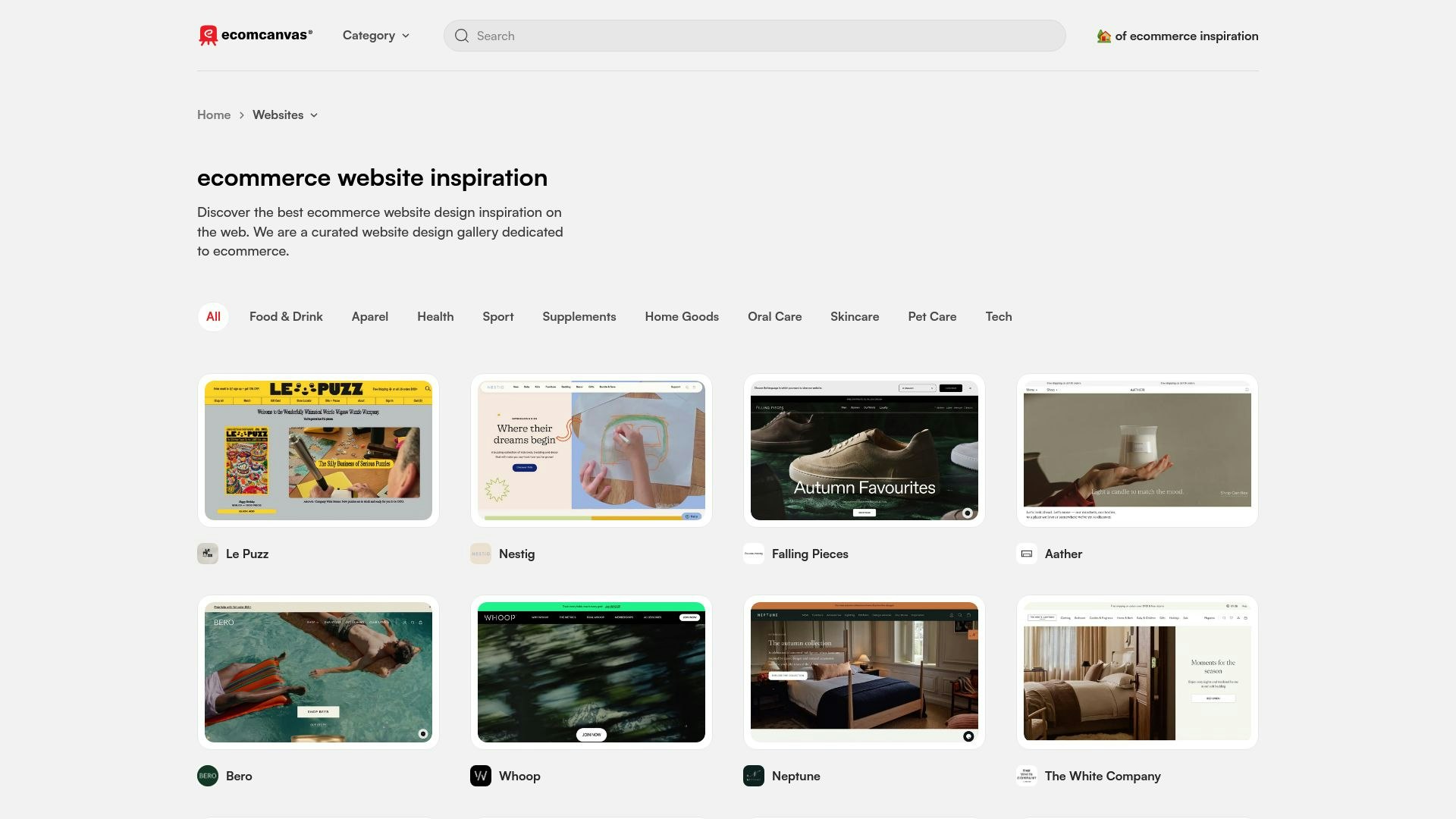Open the Nestig title link

(x=517, y=554)
